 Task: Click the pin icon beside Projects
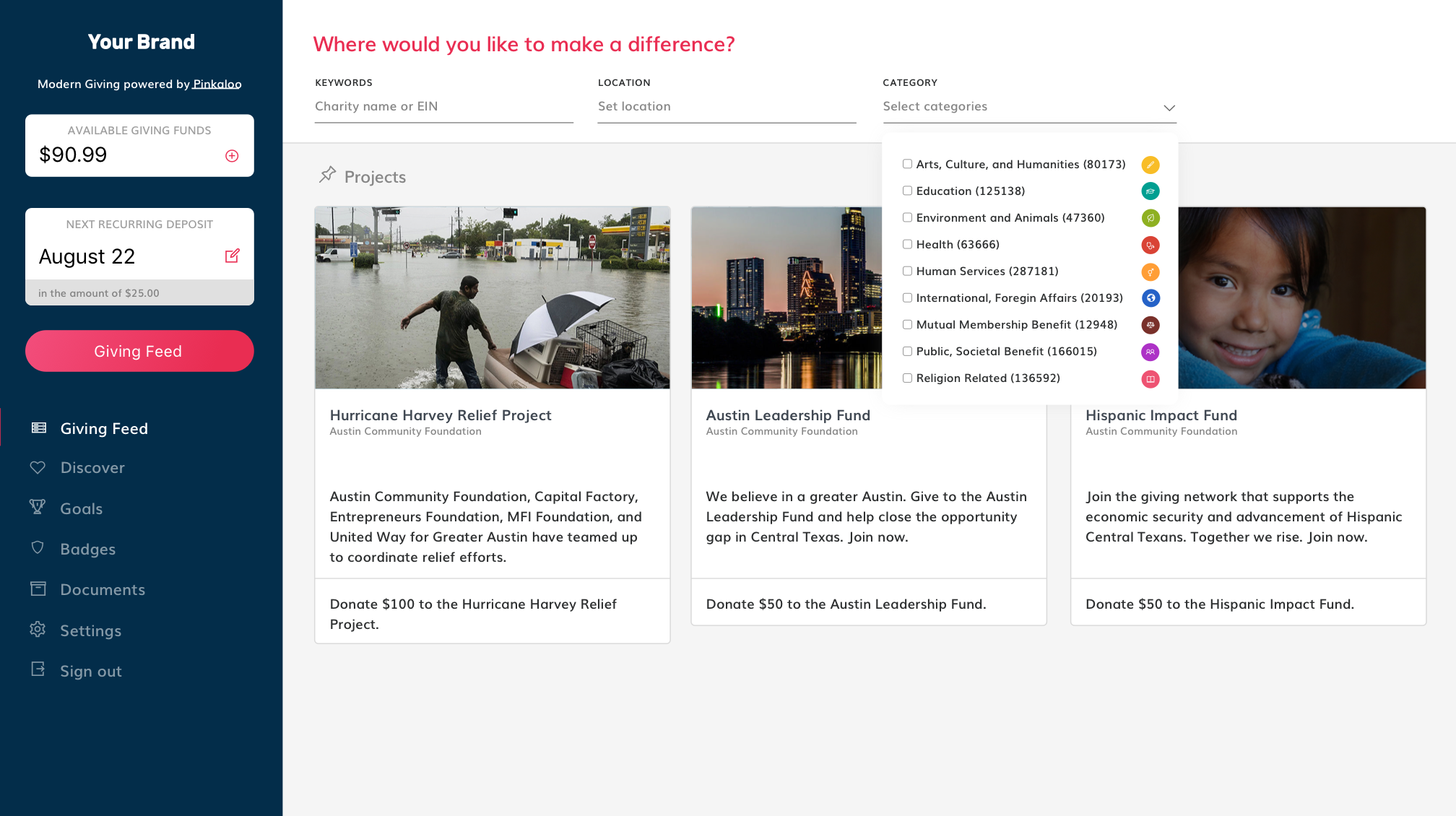coord(328,174)
